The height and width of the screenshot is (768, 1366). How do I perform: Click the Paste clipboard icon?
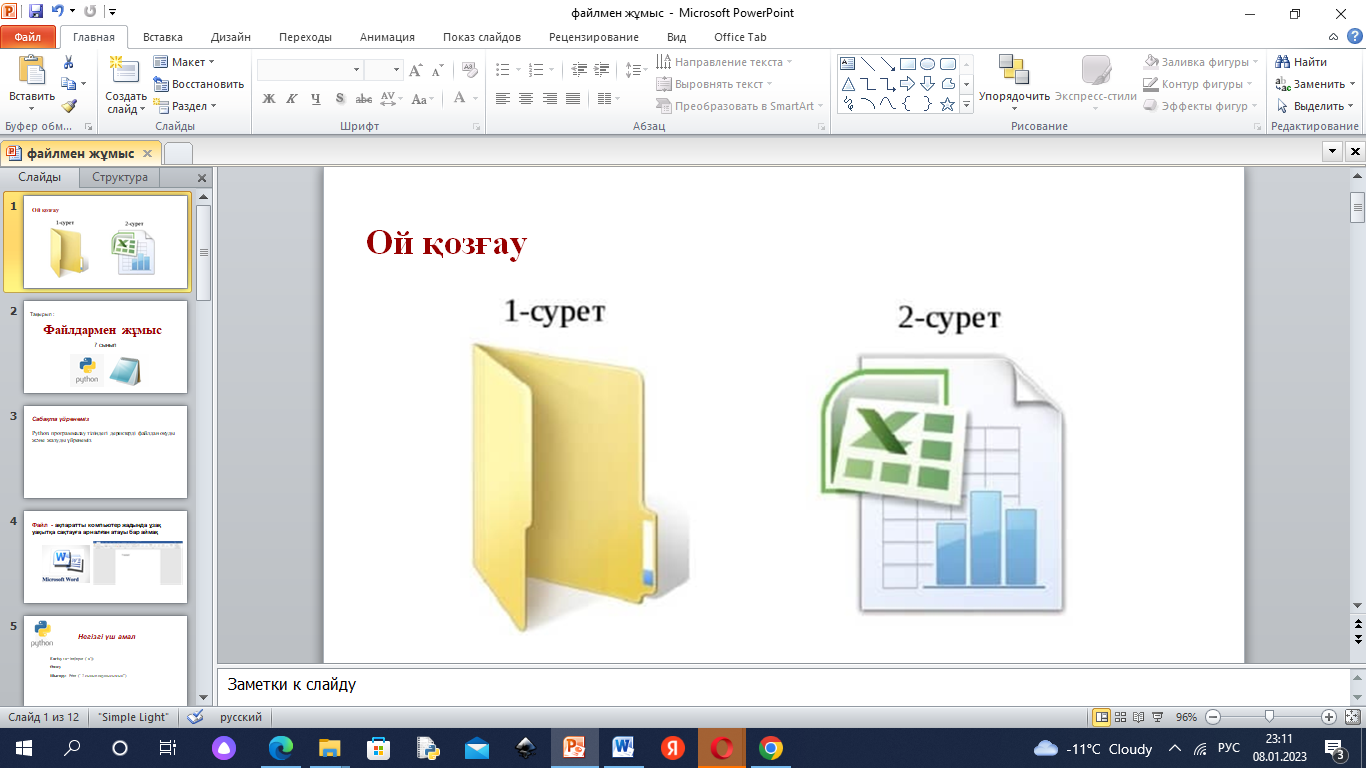click(32, 71)
